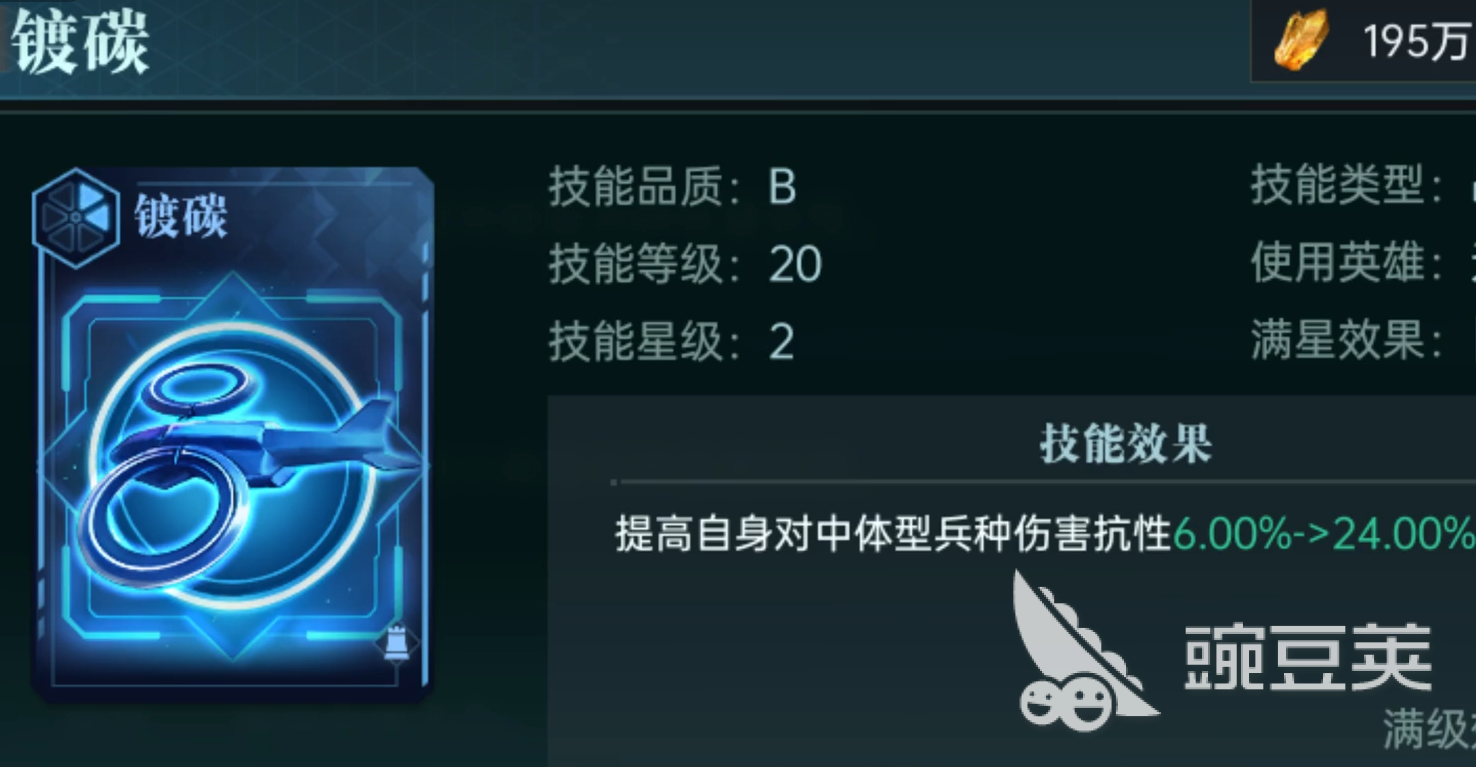Click the 满星效果 label

point(1347,340)
